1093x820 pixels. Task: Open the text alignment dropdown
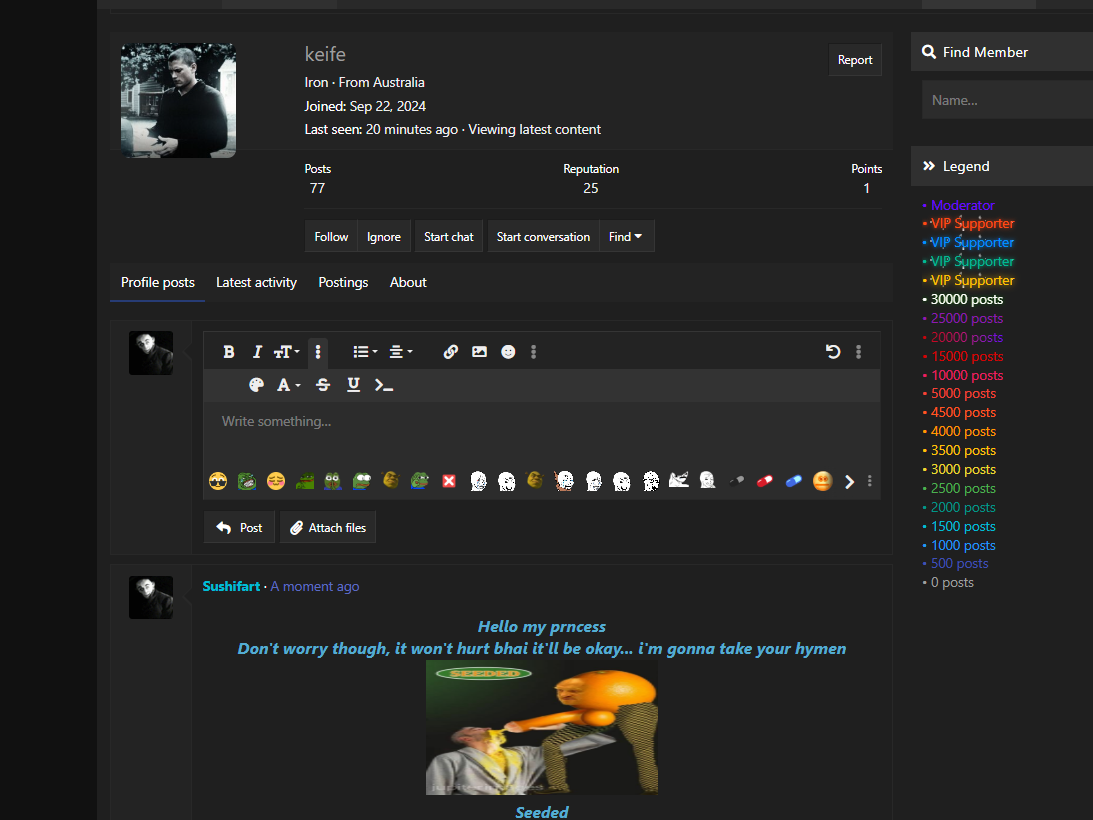click(x=401, y=352)
